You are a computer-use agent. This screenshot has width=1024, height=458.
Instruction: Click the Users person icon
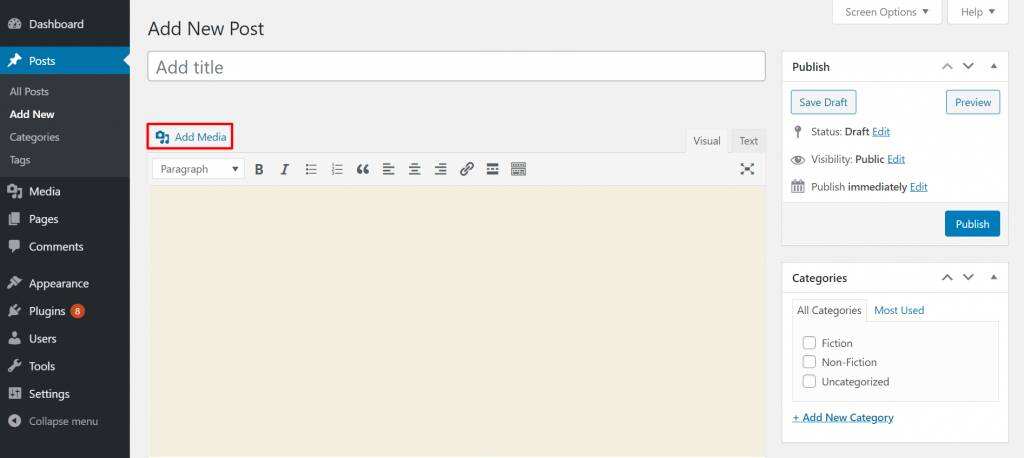point(14,338)
